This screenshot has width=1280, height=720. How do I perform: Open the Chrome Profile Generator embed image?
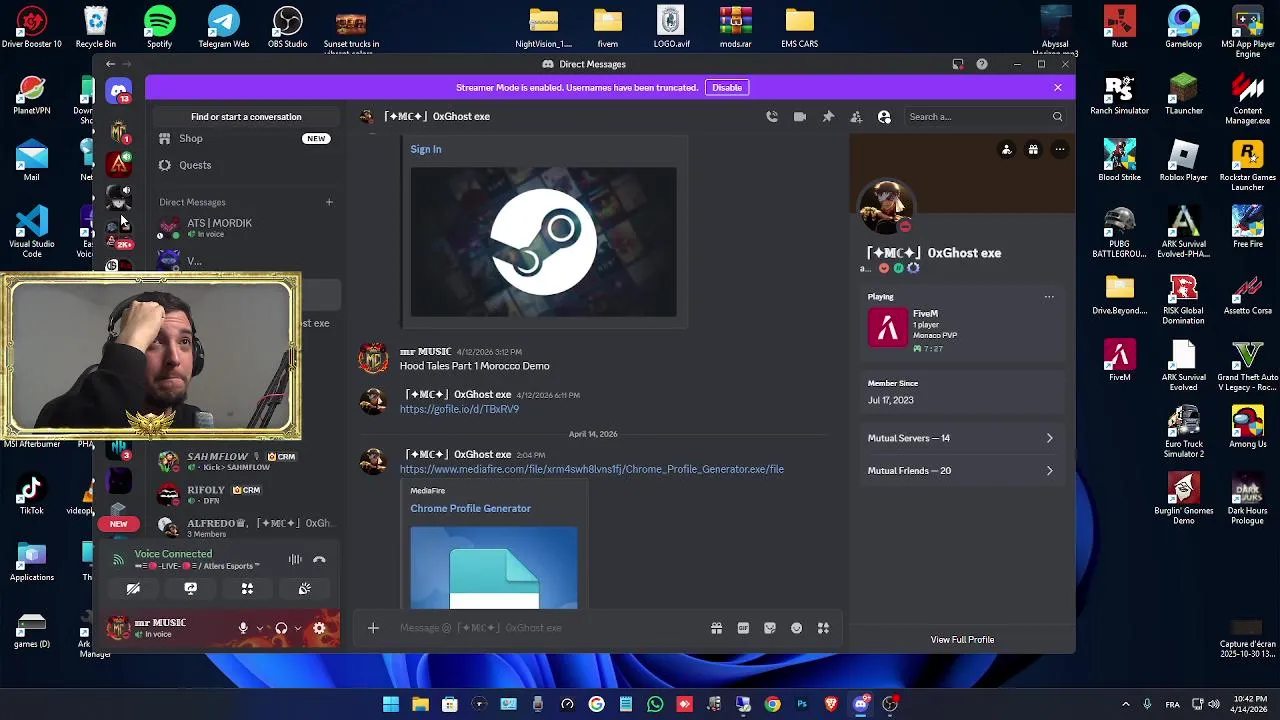coord(493,567)
